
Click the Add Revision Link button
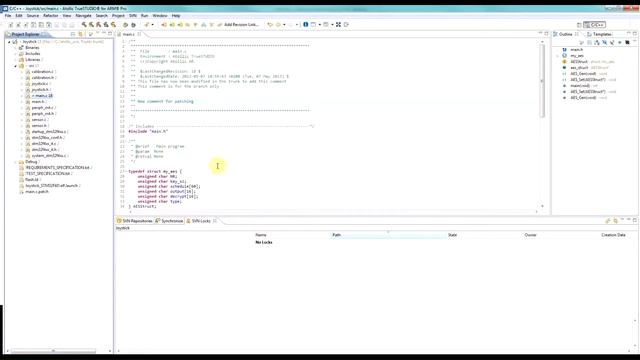tap(238, 24)
